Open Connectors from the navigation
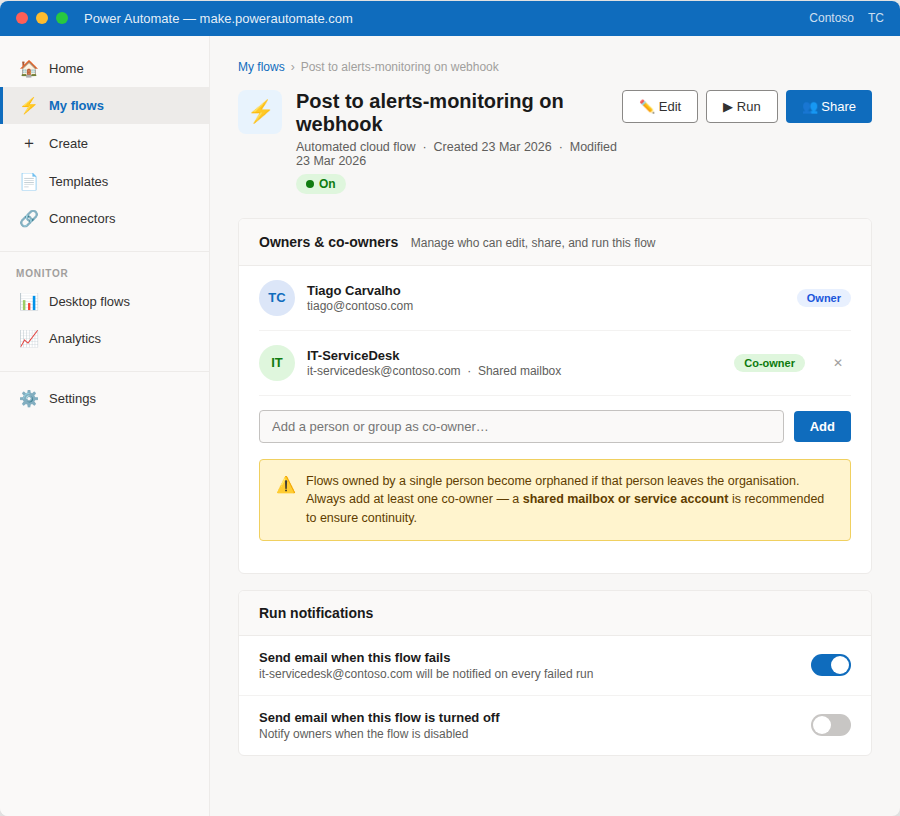This screenshot has width=900, height=816. click(x=106, y=219)
